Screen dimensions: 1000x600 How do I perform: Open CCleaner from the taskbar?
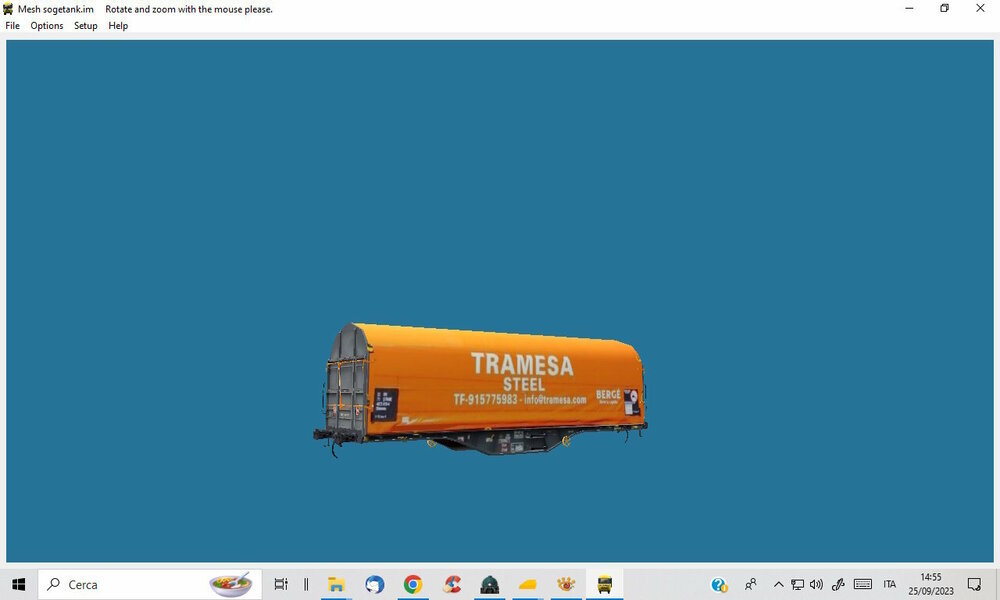pos(452,584)
